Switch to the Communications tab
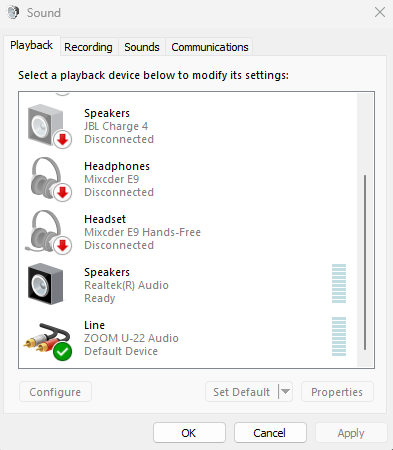Screen dimensions: 393x450 tap(210, 47)
